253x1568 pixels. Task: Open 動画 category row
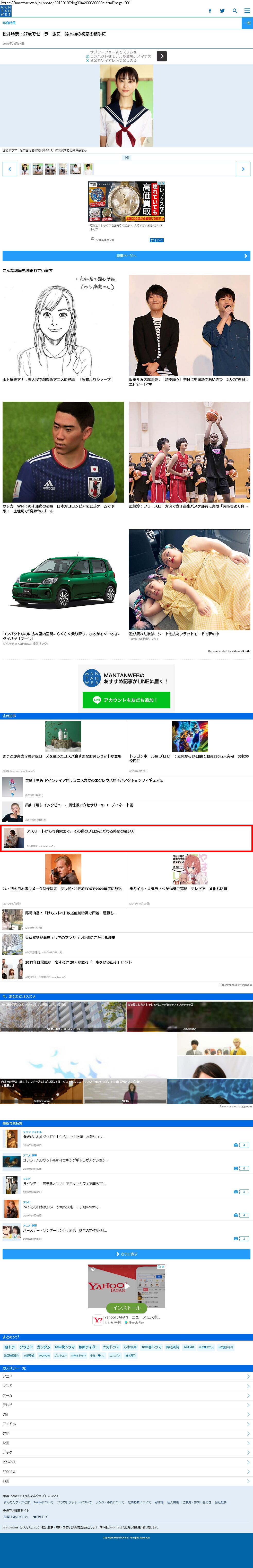coord(126,1481)
